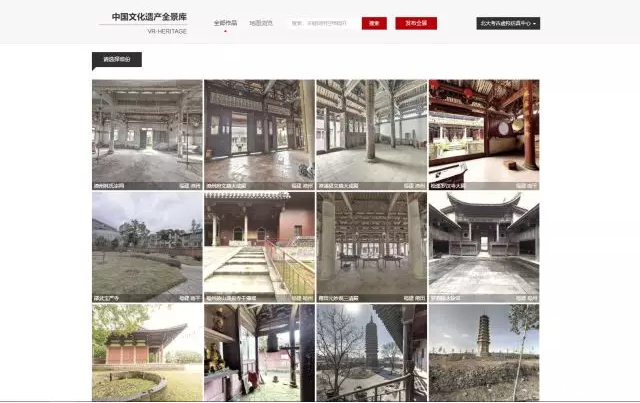View the hall with single central wooden column
Screen dimensions: 640x403
[x=371, y=134]
